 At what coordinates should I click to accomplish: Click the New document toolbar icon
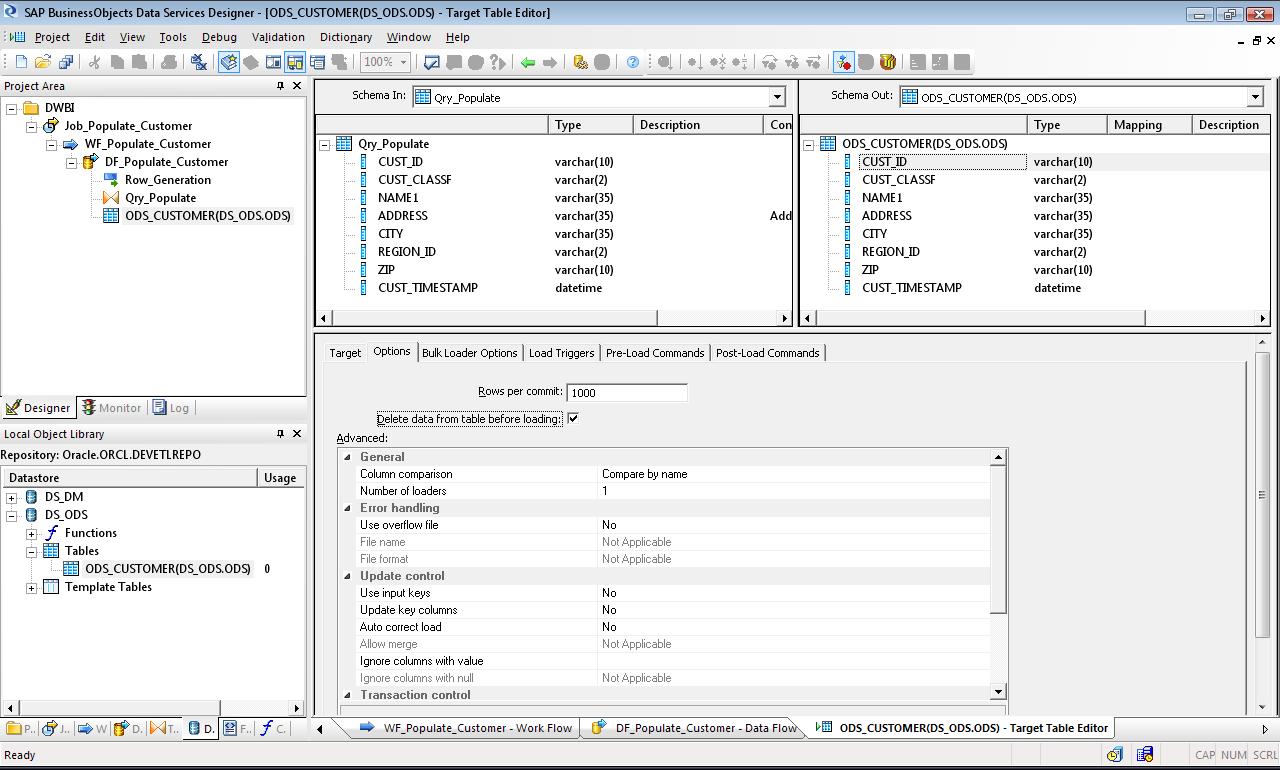coord(21,62)
